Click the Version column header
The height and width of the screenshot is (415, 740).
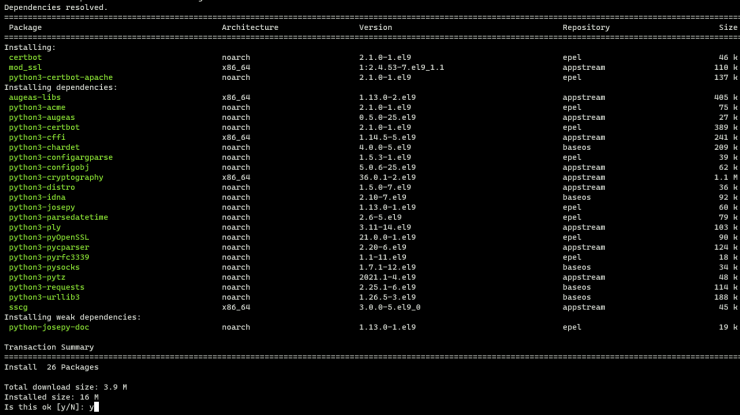click(376, 27)
